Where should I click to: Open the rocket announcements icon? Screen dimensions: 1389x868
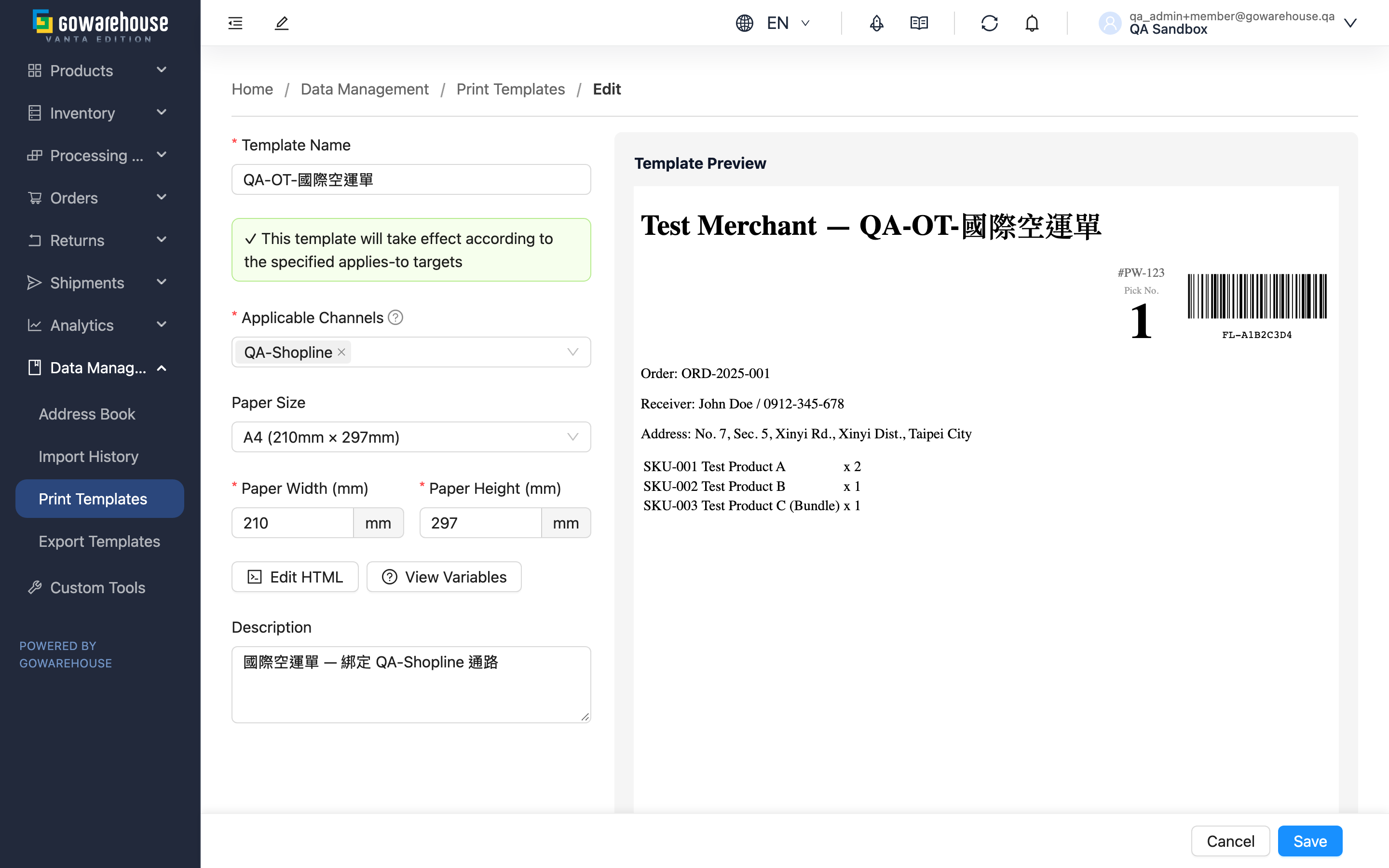(876, 23)
